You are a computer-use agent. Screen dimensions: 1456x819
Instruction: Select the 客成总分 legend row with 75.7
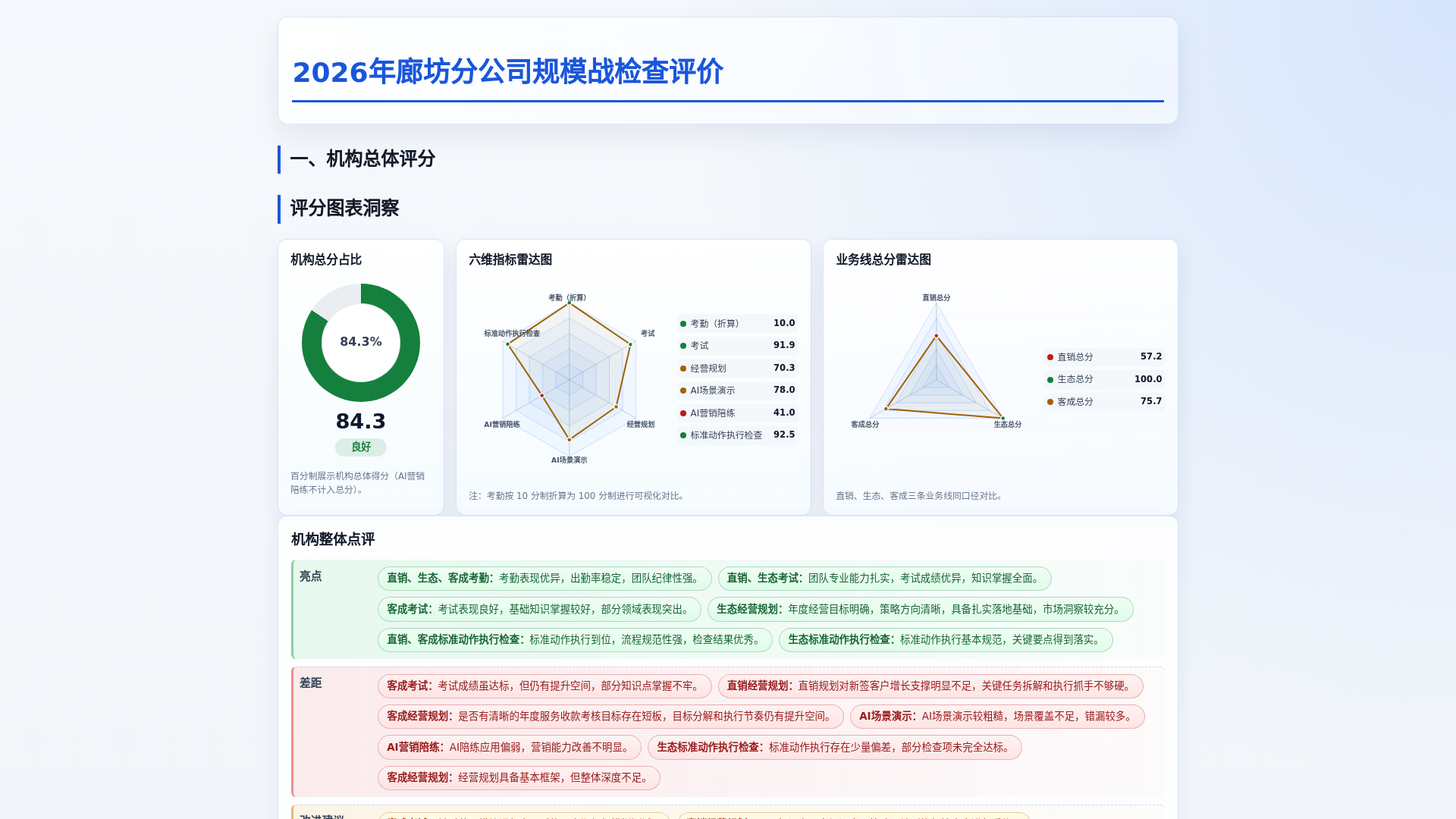1105,402
